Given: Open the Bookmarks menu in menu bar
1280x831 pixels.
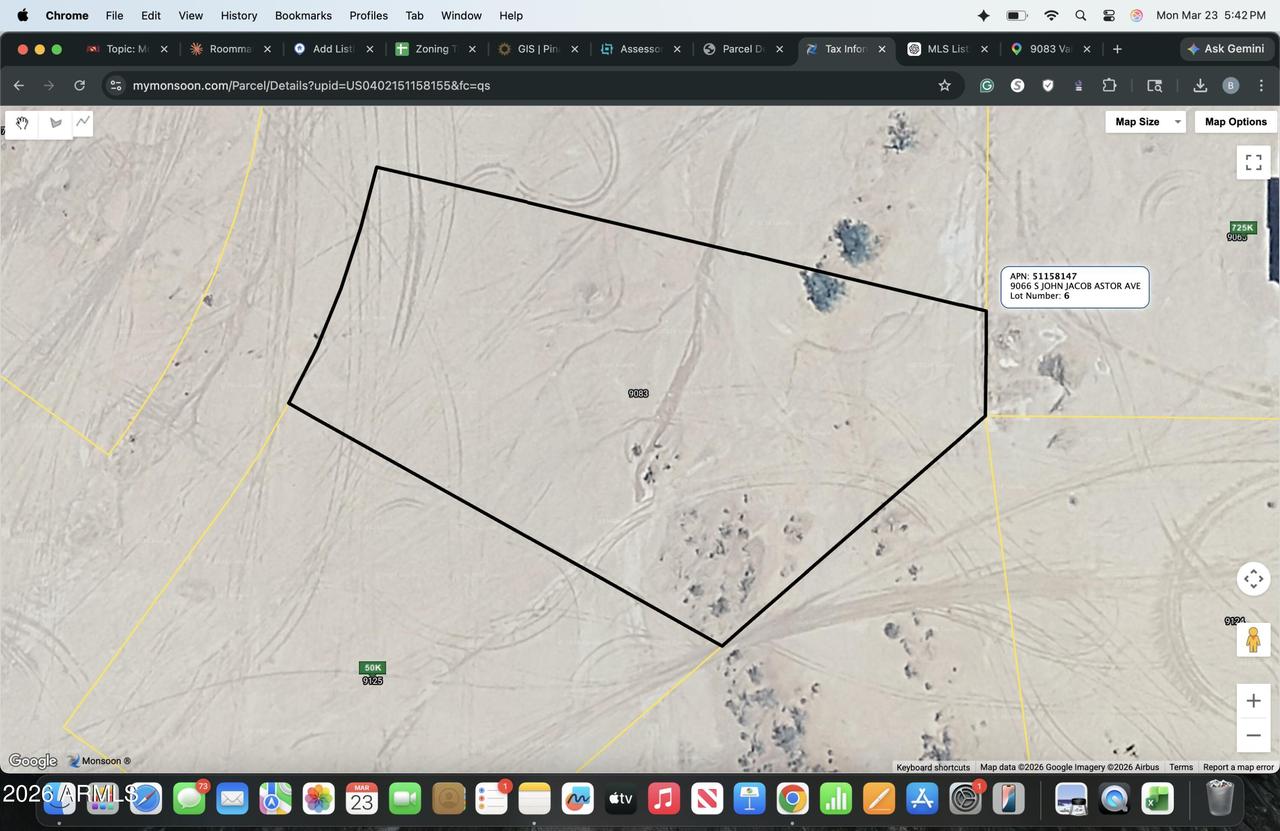Looking at the screenshot, I should [x=303, y=16].
